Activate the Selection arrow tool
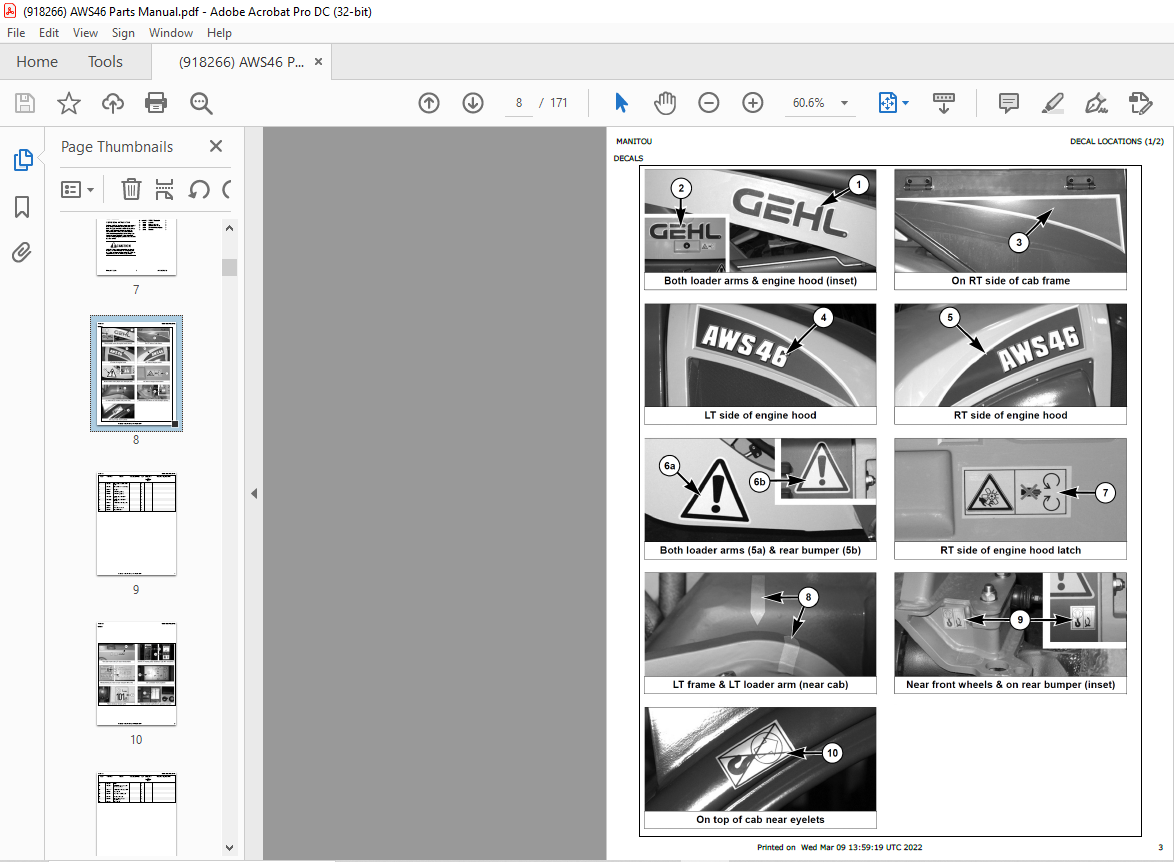The height and width of the screenshot is (862, 1174). point(621,103)
